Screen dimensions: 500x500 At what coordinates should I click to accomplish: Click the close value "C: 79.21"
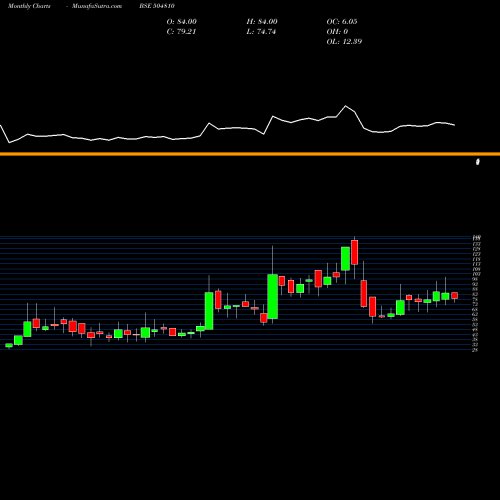coord(181,32)
